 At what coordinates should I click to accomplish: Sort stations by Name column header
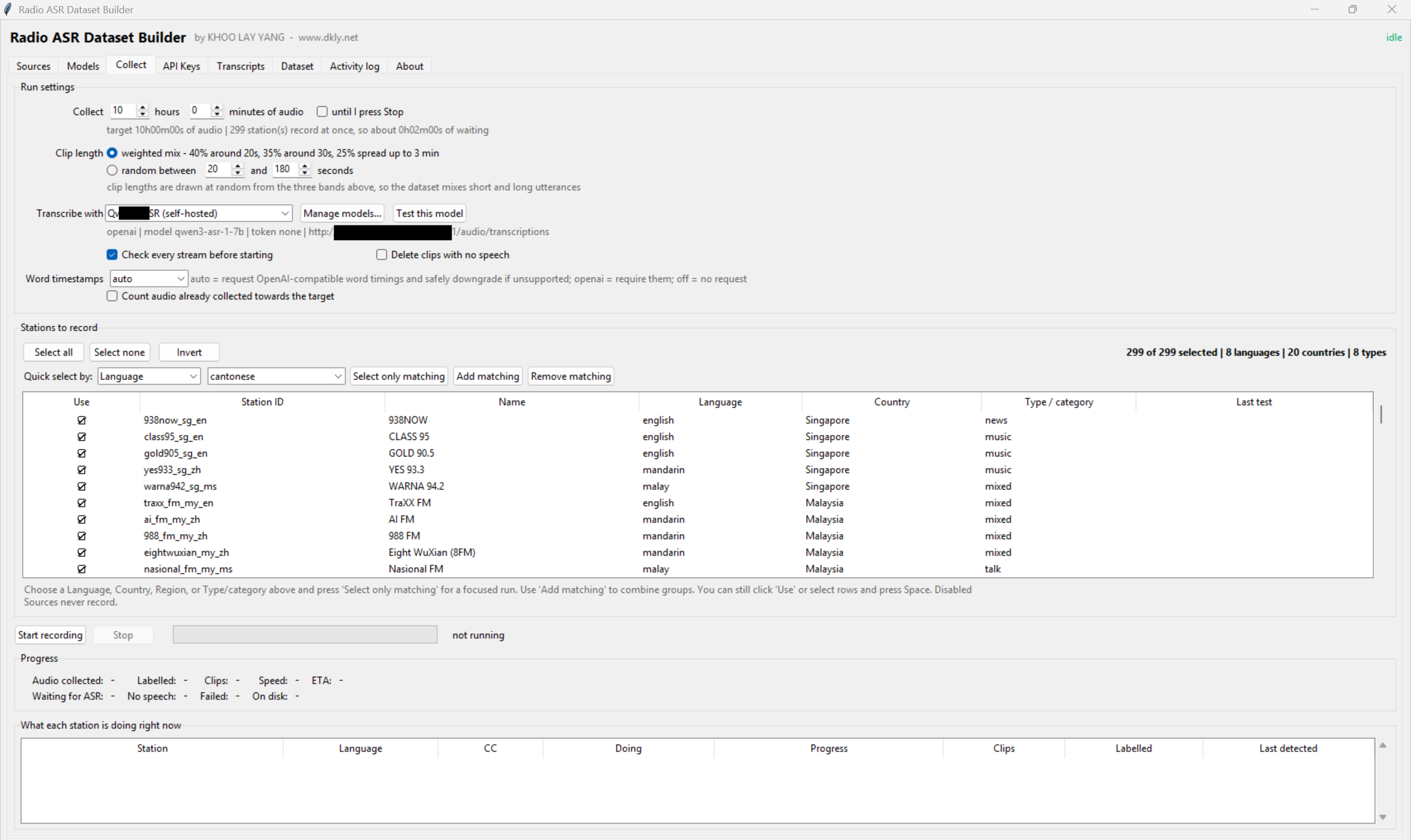[512, 402]
